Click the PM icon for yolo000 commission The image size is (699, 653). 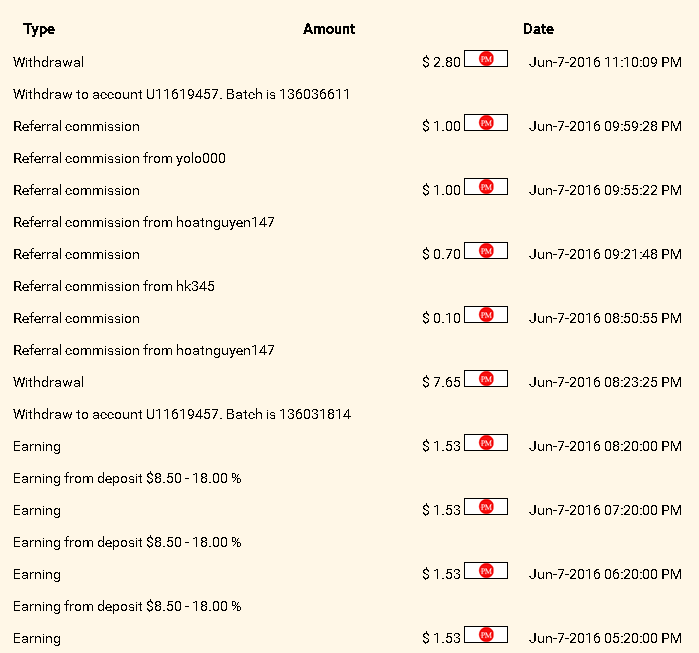point(486,123)
